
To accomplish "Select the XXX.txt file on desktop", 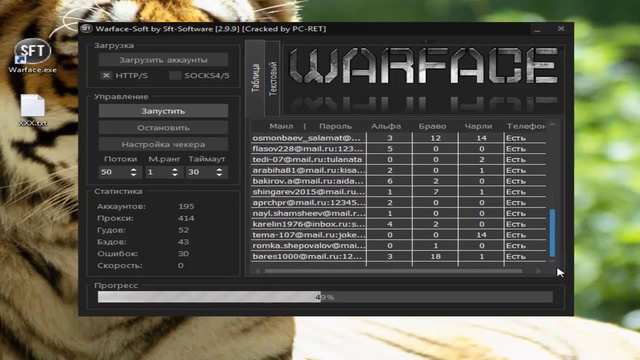I will (x=33, y=110).
